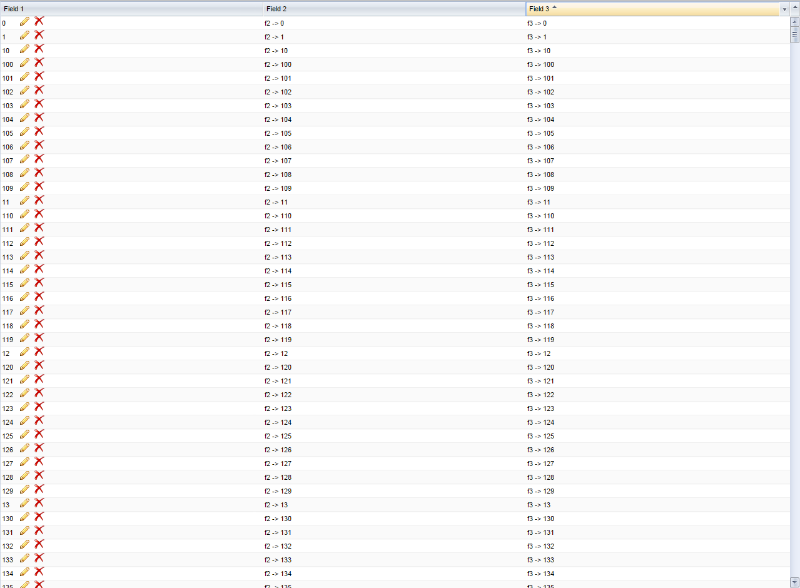Open the pencil edit icon for row 116
The width and height of the screenshot is (800, 588).
24,297
